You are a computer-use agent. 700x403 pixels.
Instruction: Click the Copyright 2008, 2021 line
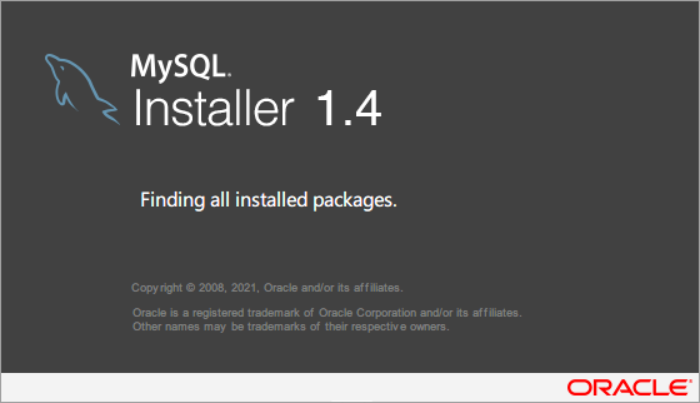[267, 288]
